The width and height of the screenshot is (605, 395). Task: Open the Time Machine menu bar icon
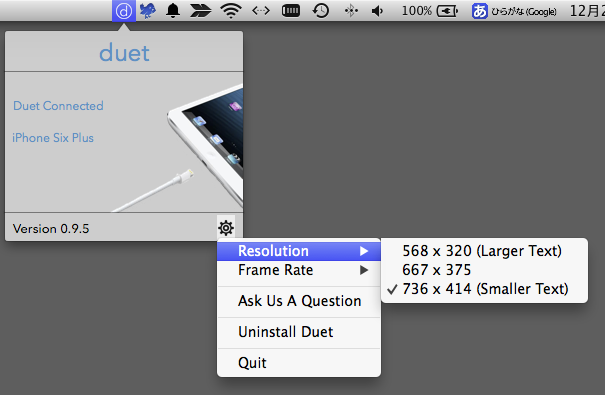coord(321,11)
